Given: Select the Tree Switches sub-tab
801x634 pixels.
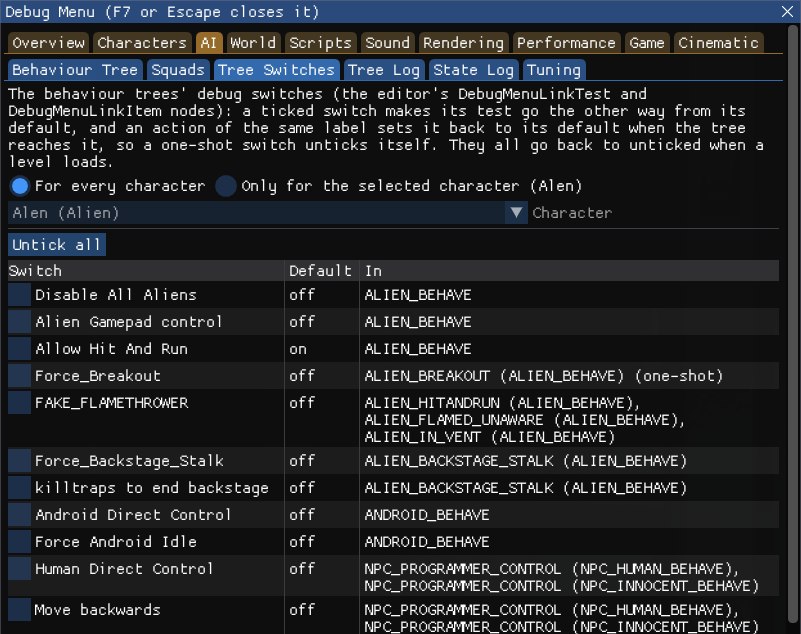Looking at the screenshot, I should 276,70.
